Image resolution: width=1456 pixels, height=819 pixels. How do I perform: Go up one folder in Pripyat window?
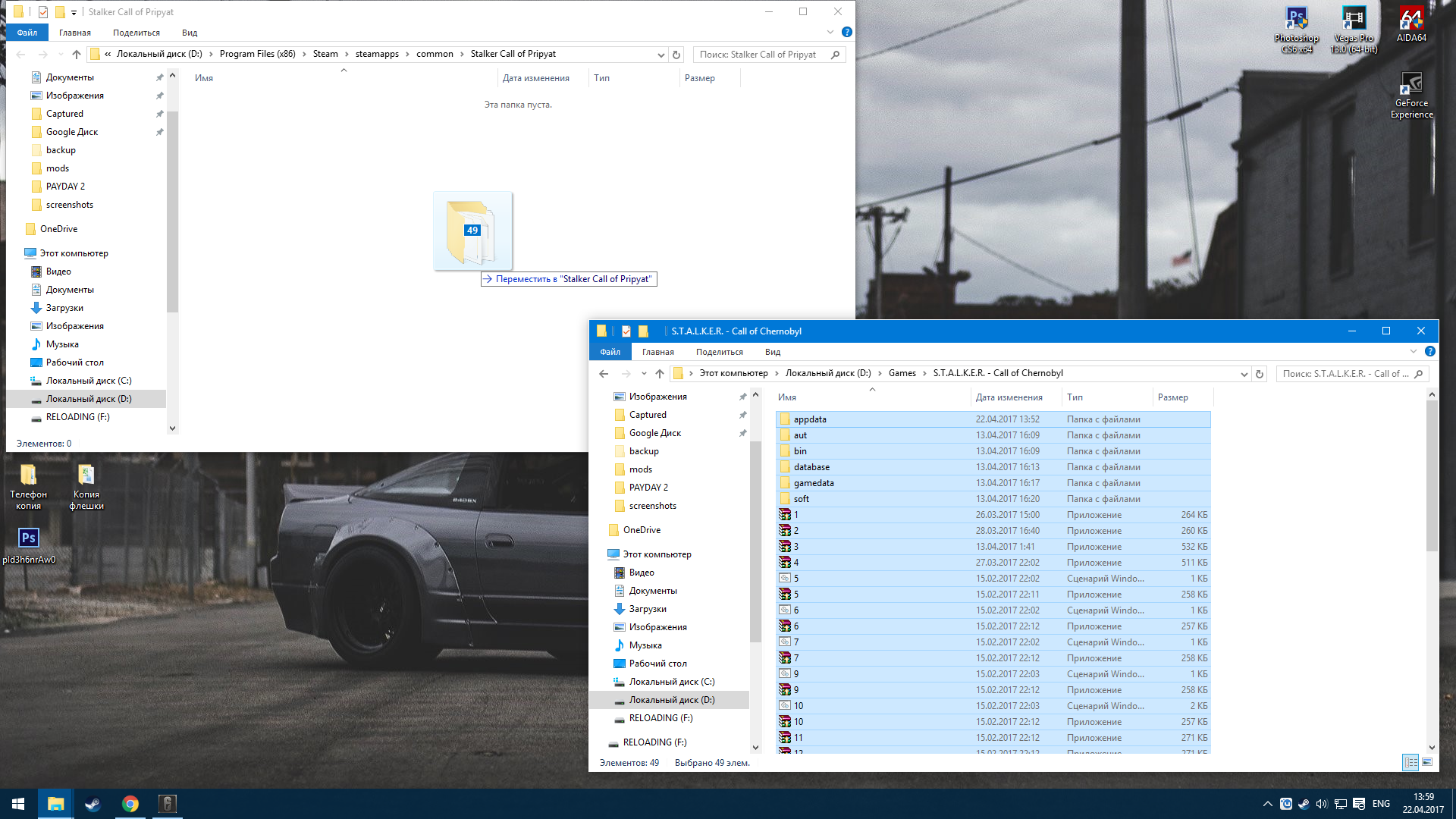(77, 55)
